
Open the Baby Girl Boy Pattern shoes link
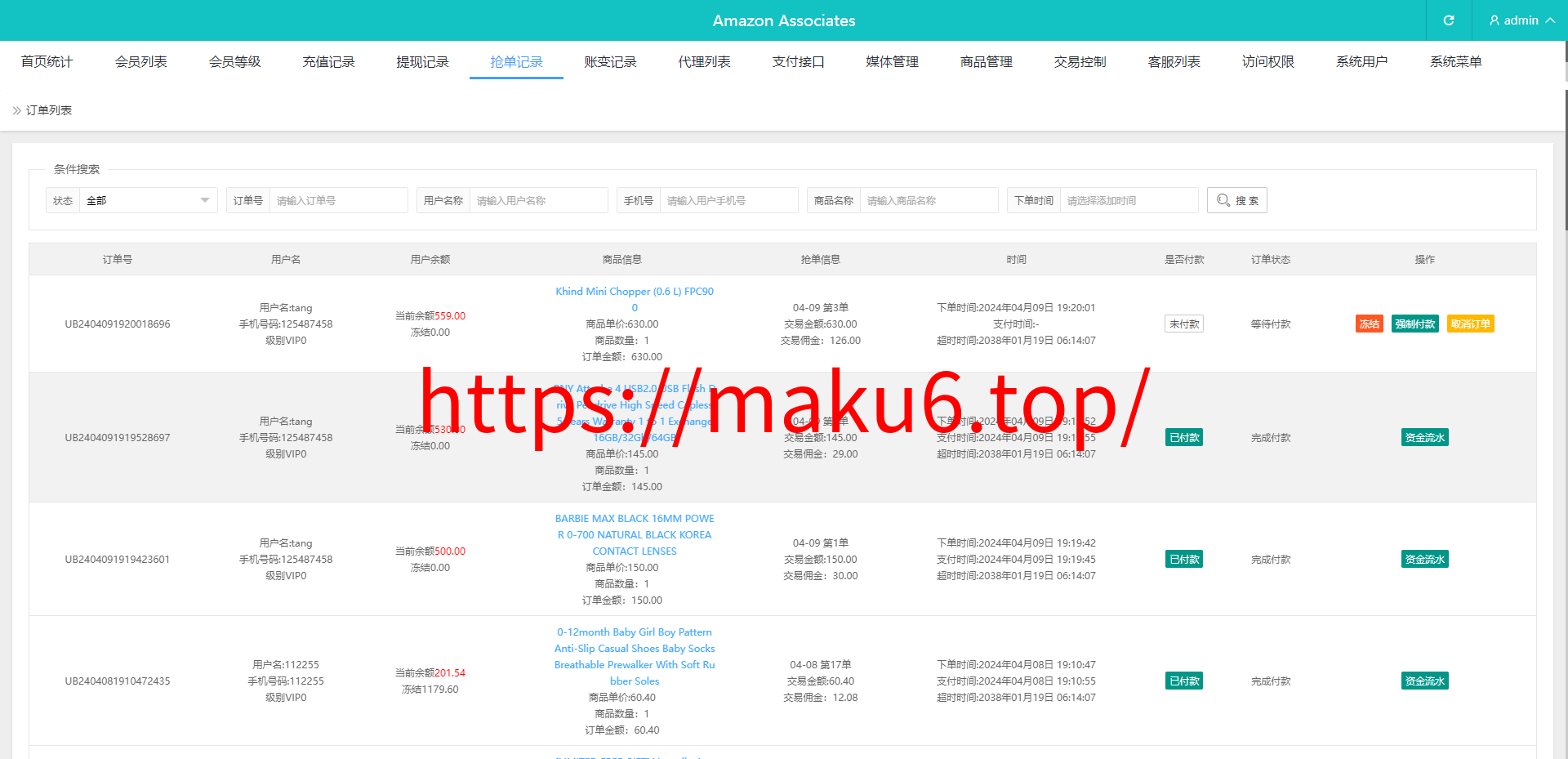coord(635,657)
